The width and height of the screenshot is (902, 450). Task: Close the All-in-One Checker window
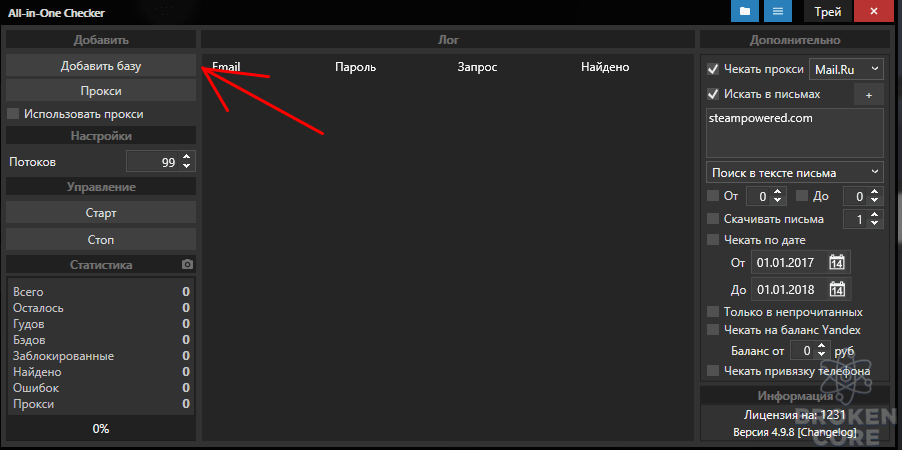[874, 12]
